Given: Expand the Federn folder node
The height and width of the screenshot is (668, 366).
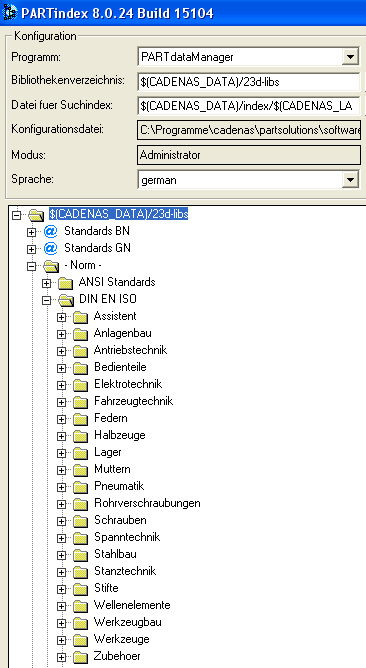Looking at the screenshot, I should (61, 419).
